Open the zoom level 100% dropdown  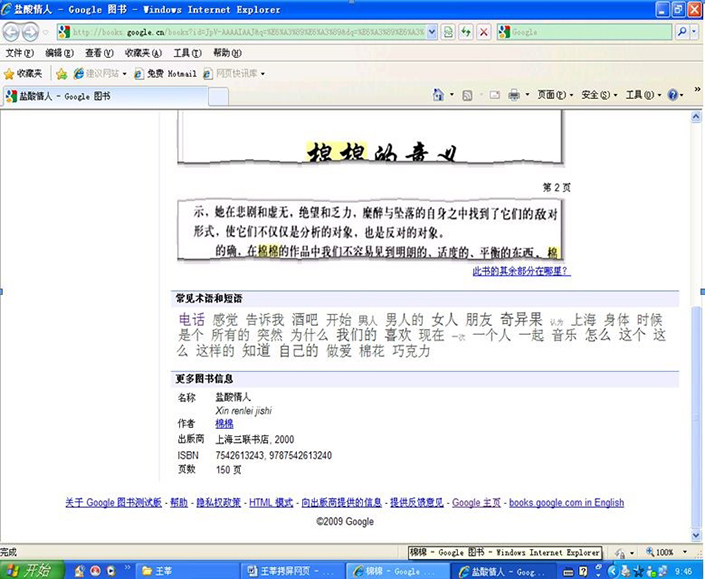tap(685, 552)
